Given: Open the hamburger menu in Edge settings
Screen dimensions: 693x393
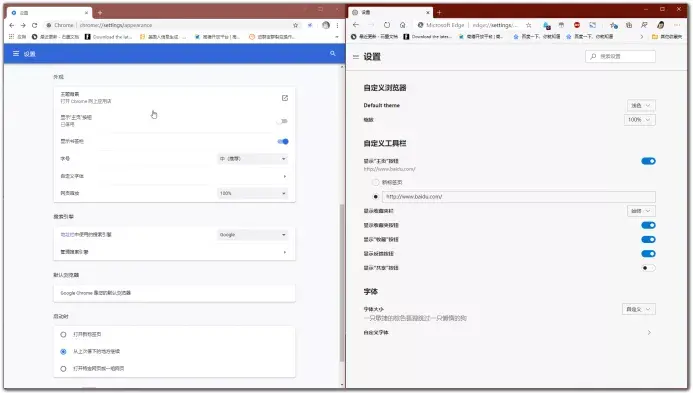Looking at the screenshot, I should (x=356, y=57).
